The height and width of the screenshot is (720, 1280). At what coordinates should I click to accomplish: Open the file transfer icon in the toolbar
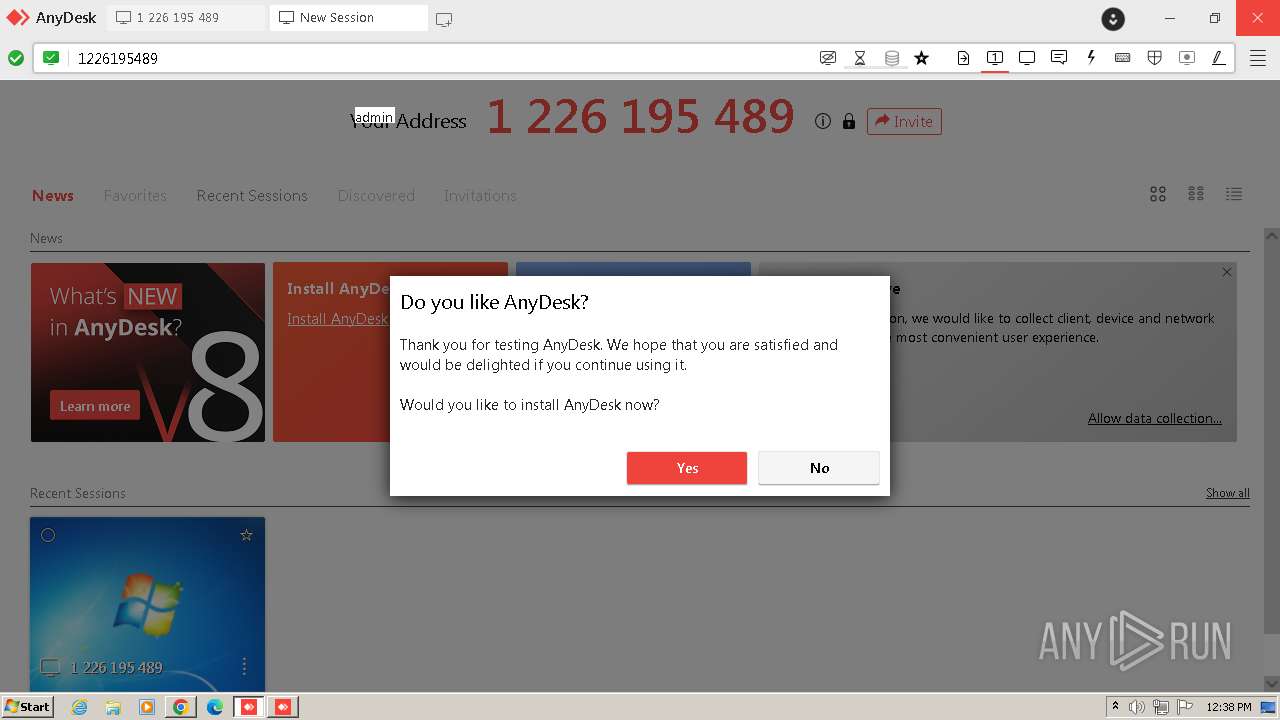click(963, 58)
